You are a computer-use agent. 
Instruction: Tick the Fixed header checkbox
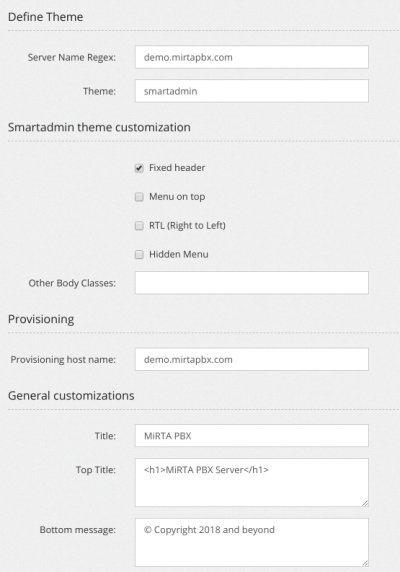(139, 168)
